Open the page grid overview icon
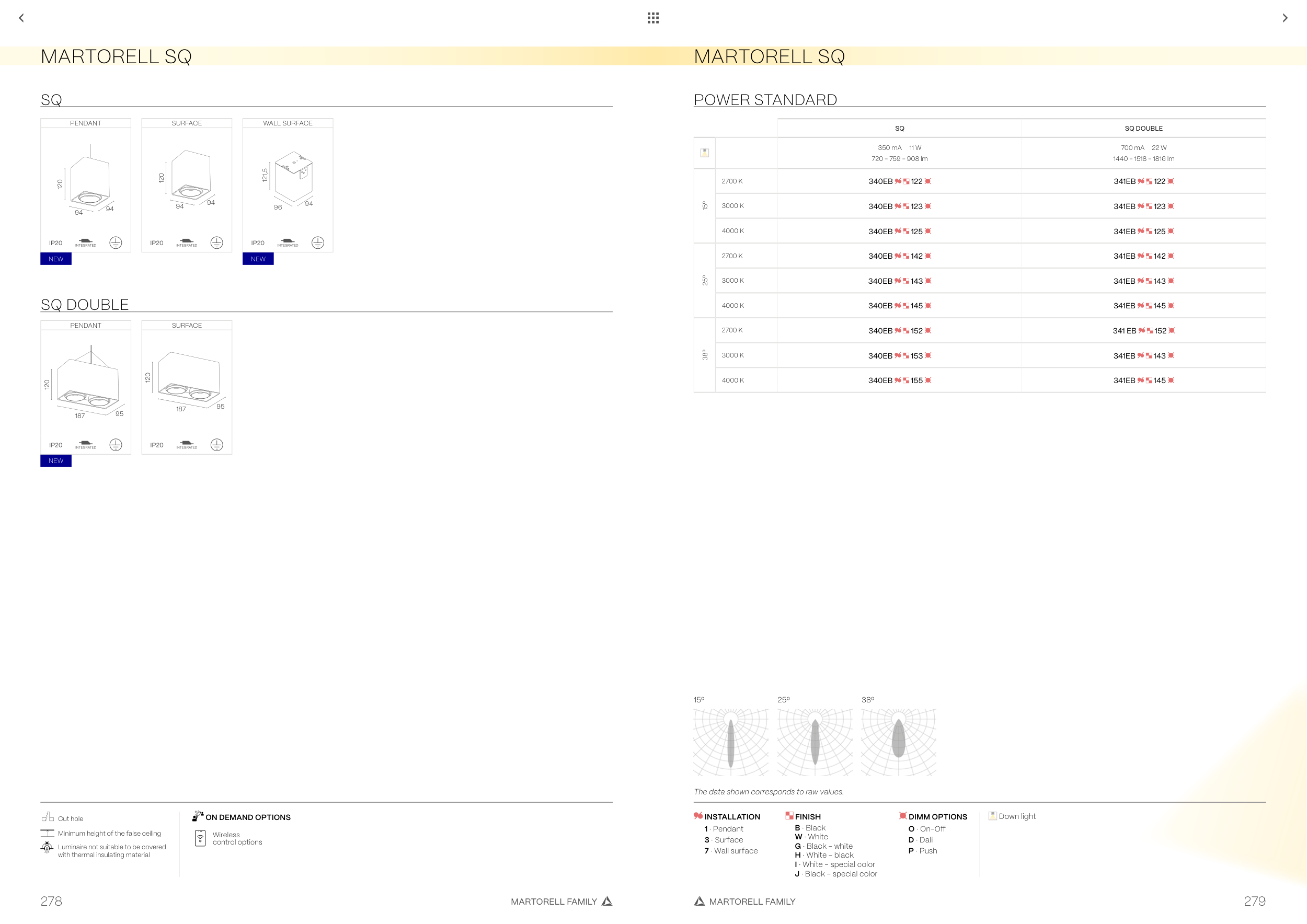The width and height of the screenshot is (1307, 924). pyautogui.click(x=653, y=18)
